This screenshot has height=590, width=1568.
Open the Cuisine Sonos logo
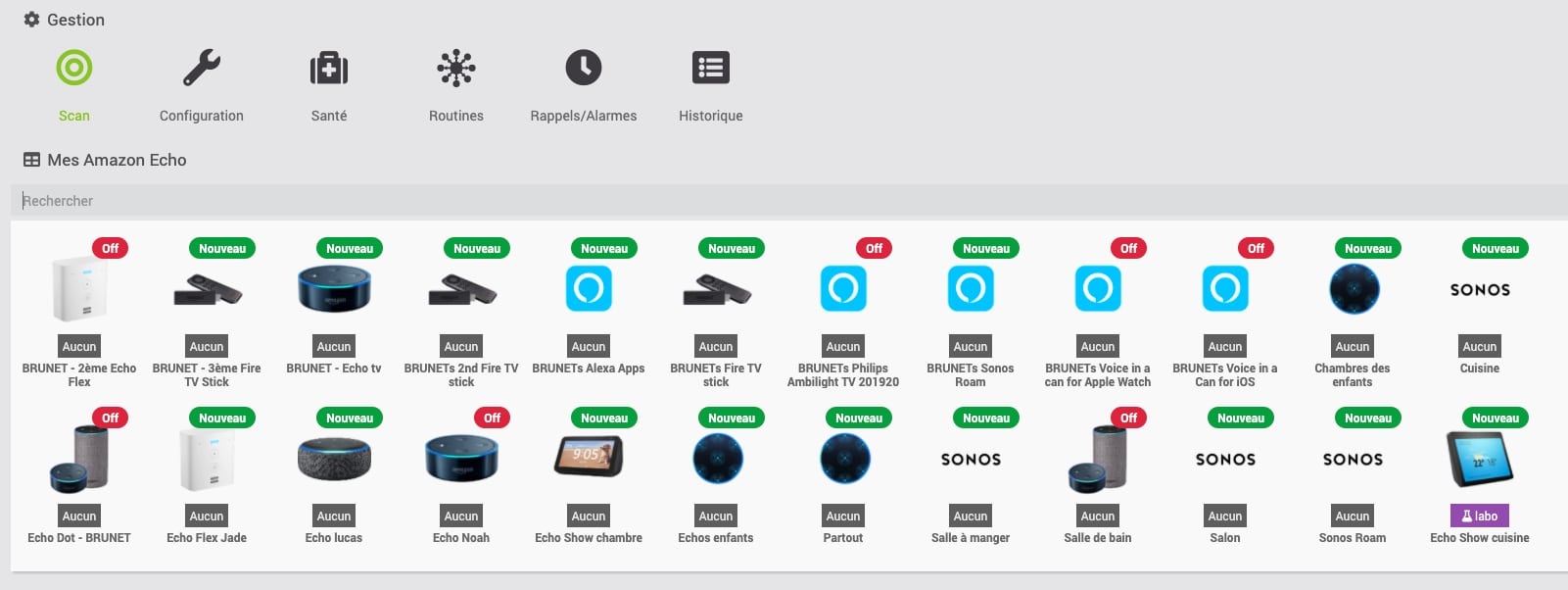[1480, 290]
